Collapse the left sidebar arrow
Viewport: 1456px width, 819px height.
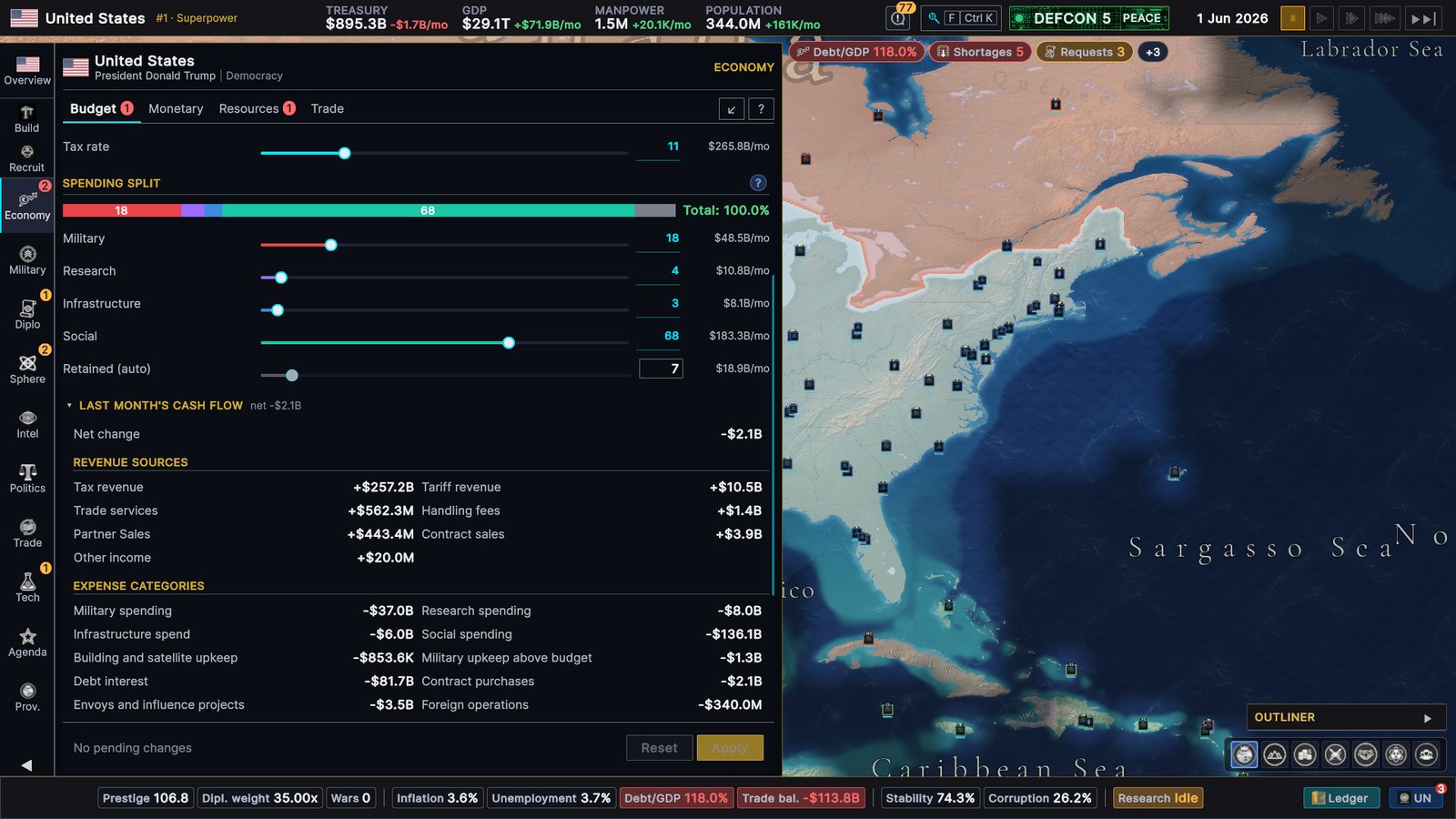pyautogui.click(x=26, y=764)
